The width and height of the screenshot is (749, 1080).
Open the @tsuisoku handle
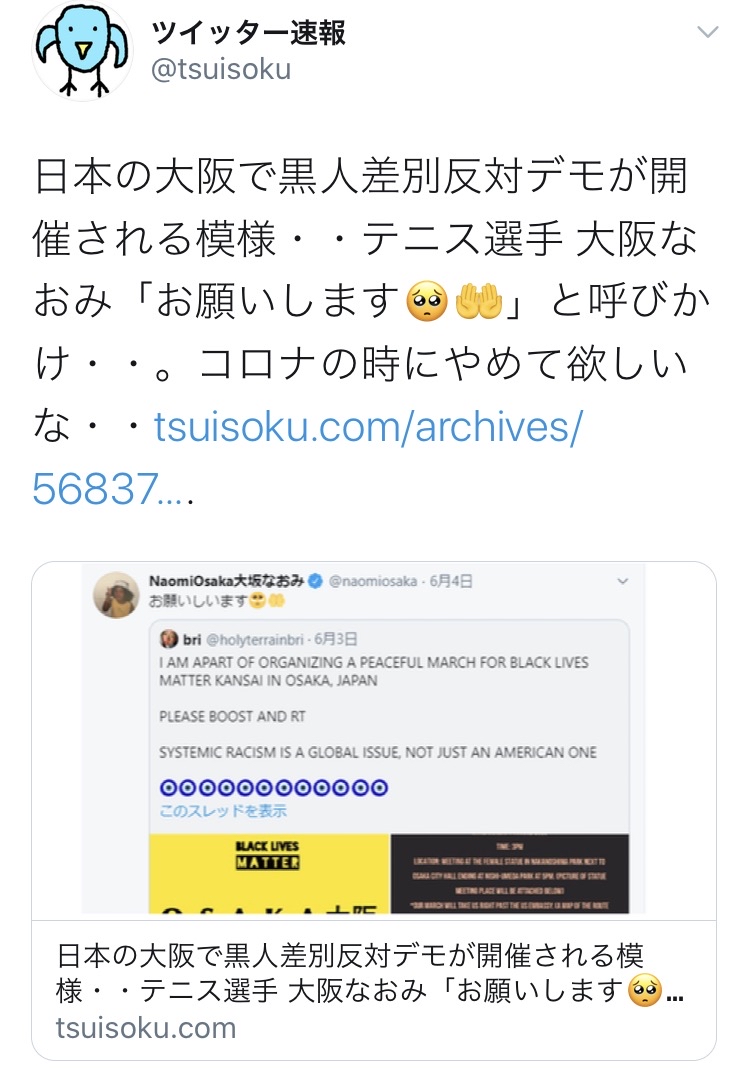[220, 70]
